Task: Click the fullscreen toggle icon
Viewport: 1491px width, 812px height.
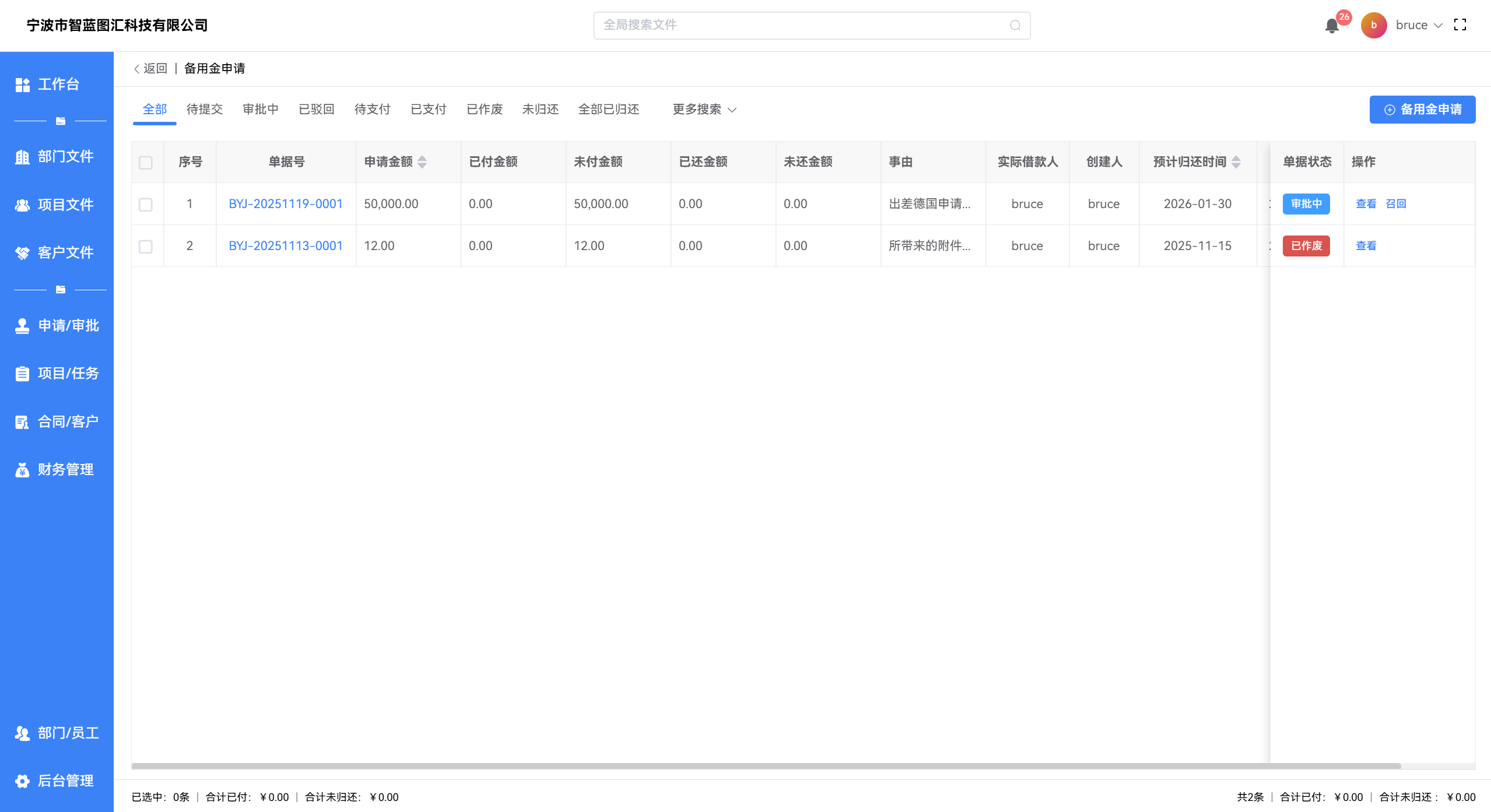Action: coord(1460,25)
